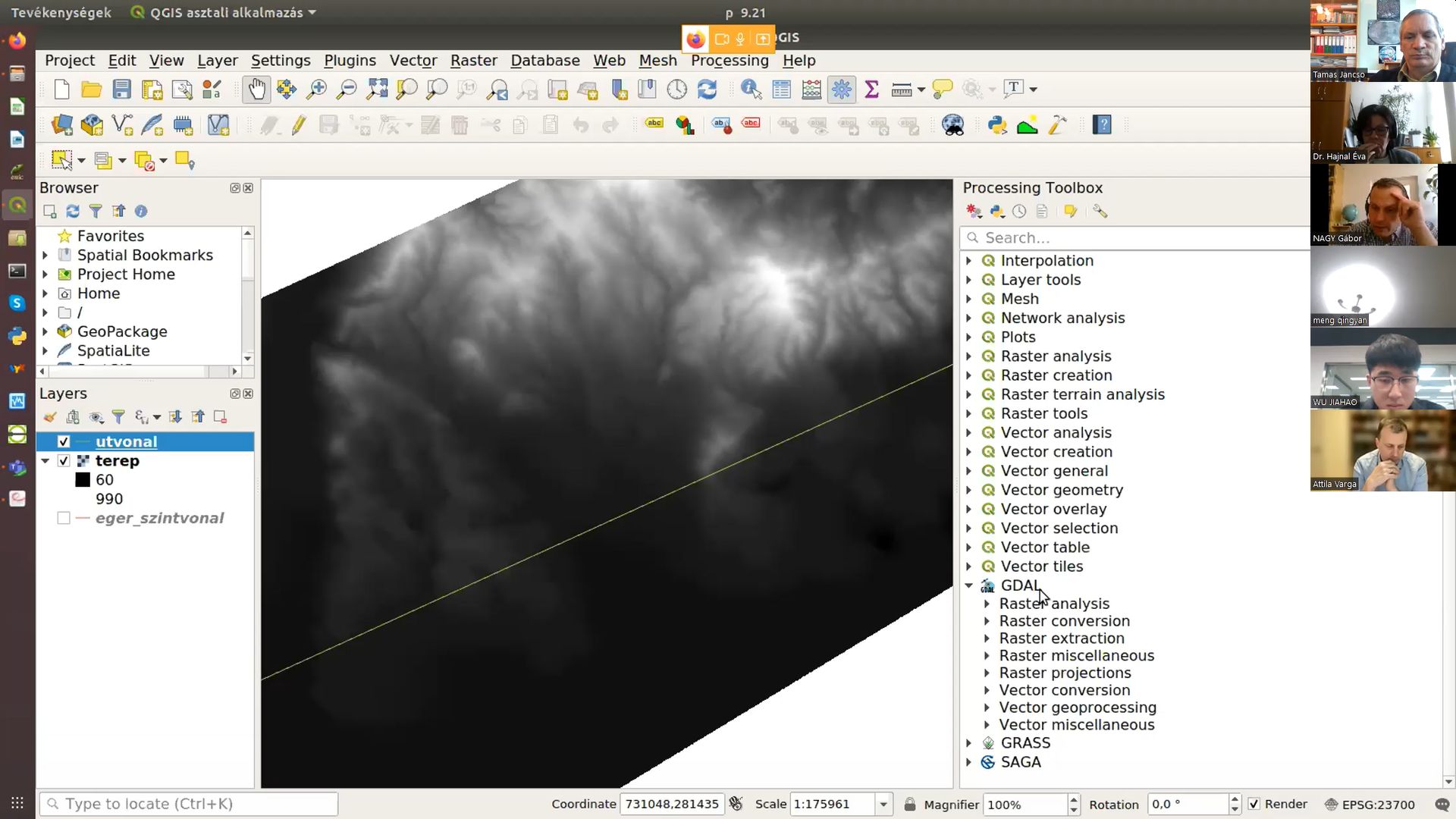Toggle the Render checkbox in status bar

click(1254, 804)
